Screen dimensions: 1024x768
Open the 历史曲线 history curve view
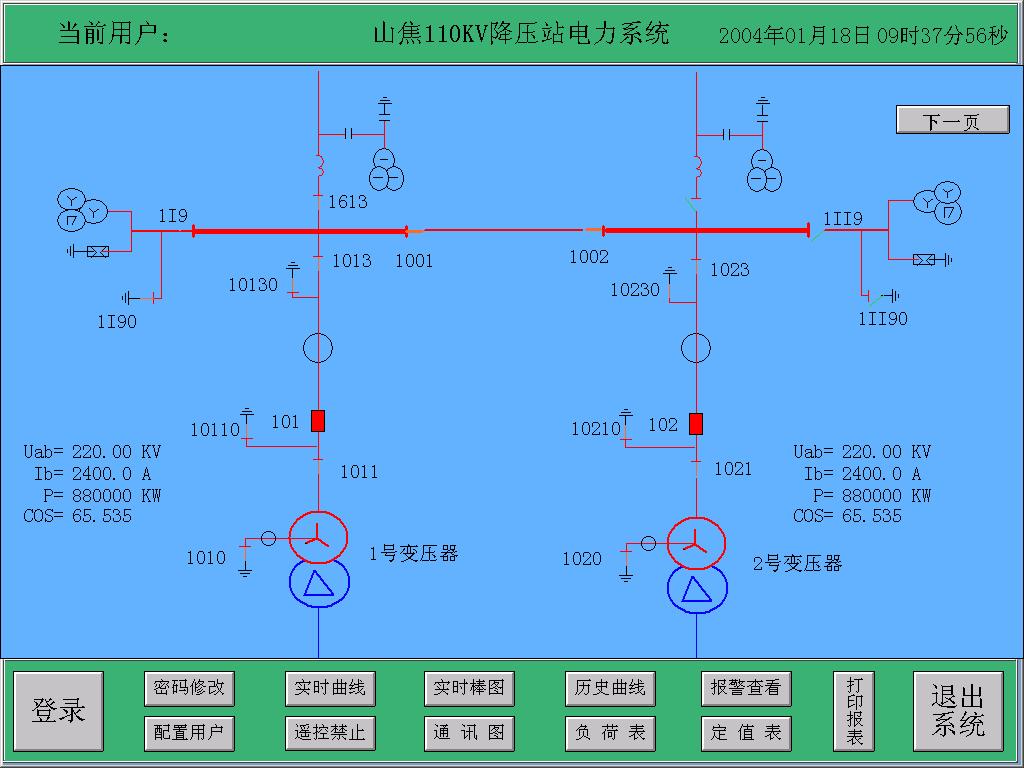[x=610, y=688]
